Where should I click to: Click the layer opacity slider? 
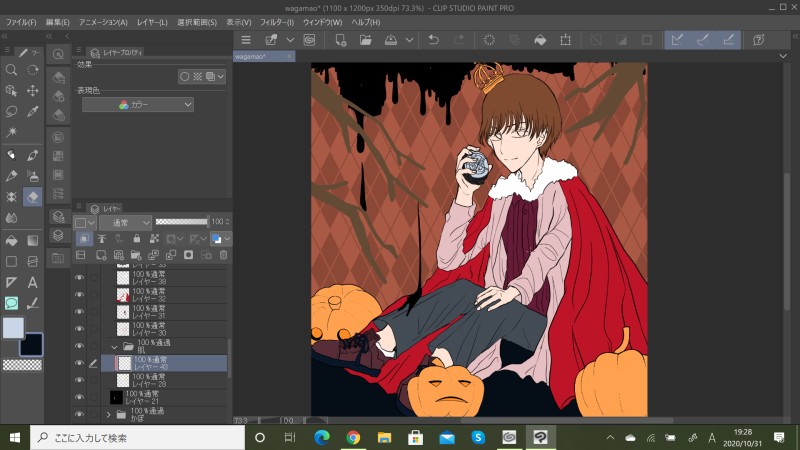(x=181, y=221)
